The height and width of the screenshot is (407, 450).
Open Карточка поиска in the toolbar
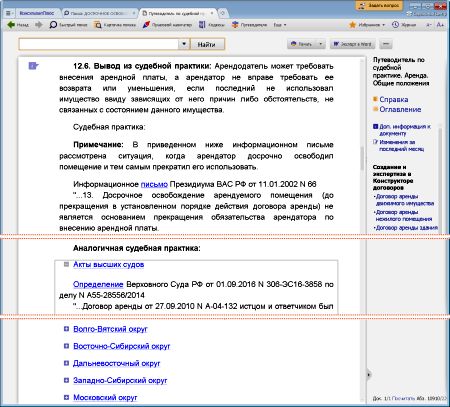(x=115, y=25)
